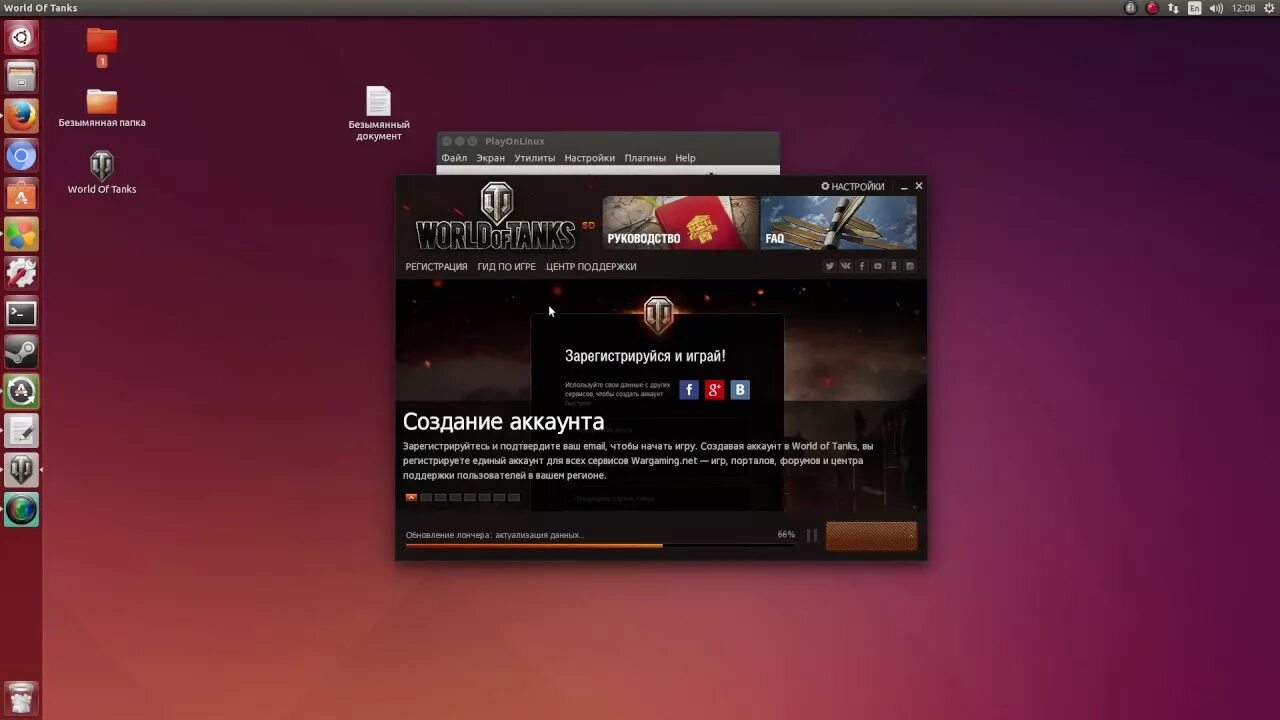Open network indicator in top panel
The height and width of the screenshot is (720, 1280).
click(x=1173, y=8)
